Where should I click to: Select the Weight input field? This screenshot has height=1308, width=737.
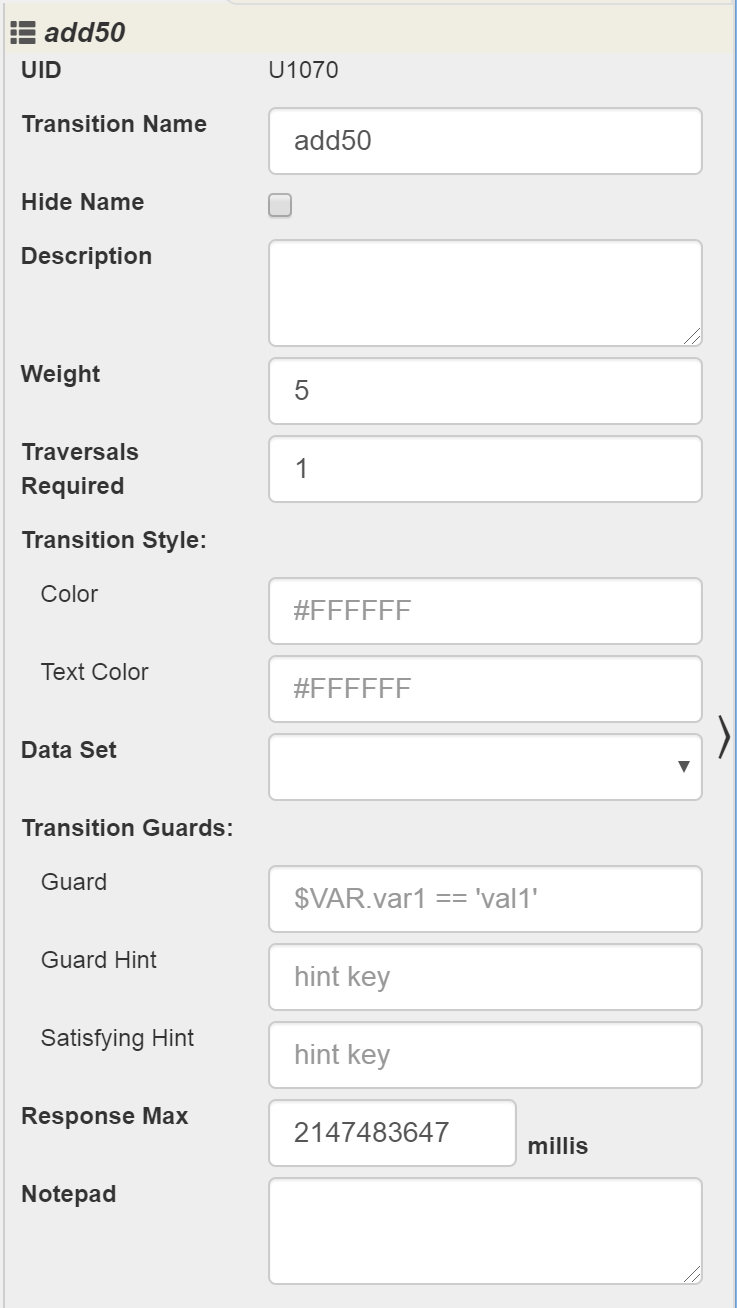(485, 391)
